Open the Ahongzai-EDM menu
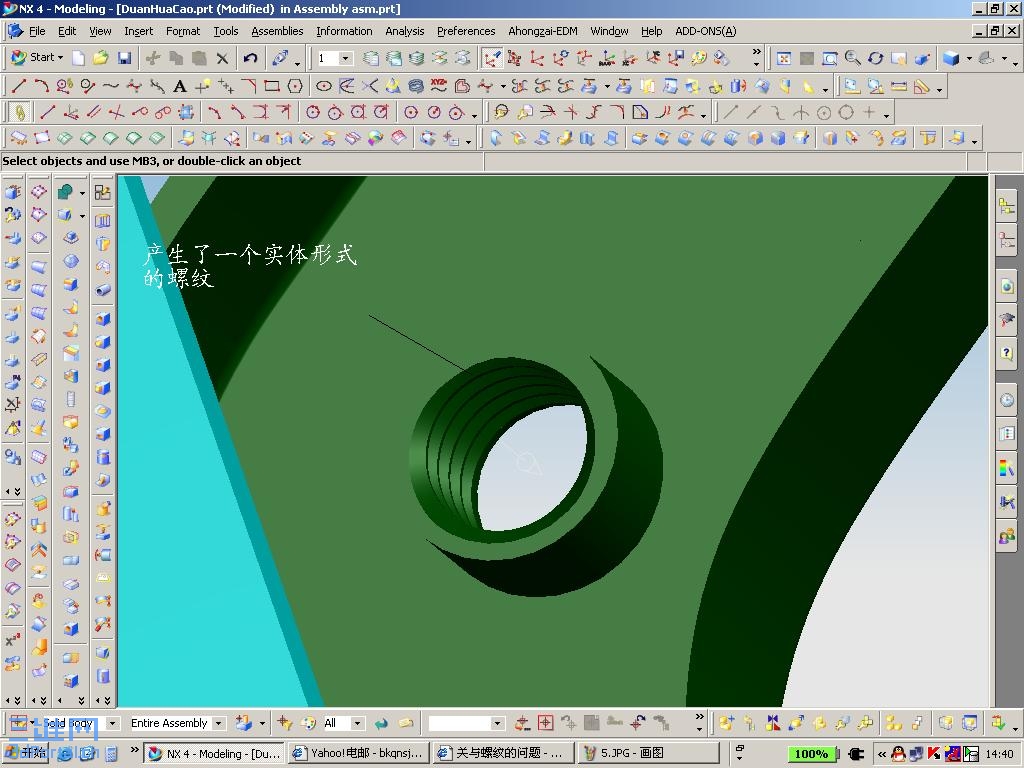Image resolution: width=1024 pixels, height=768 pixels. pyautogui.click(x=543, y=31)
